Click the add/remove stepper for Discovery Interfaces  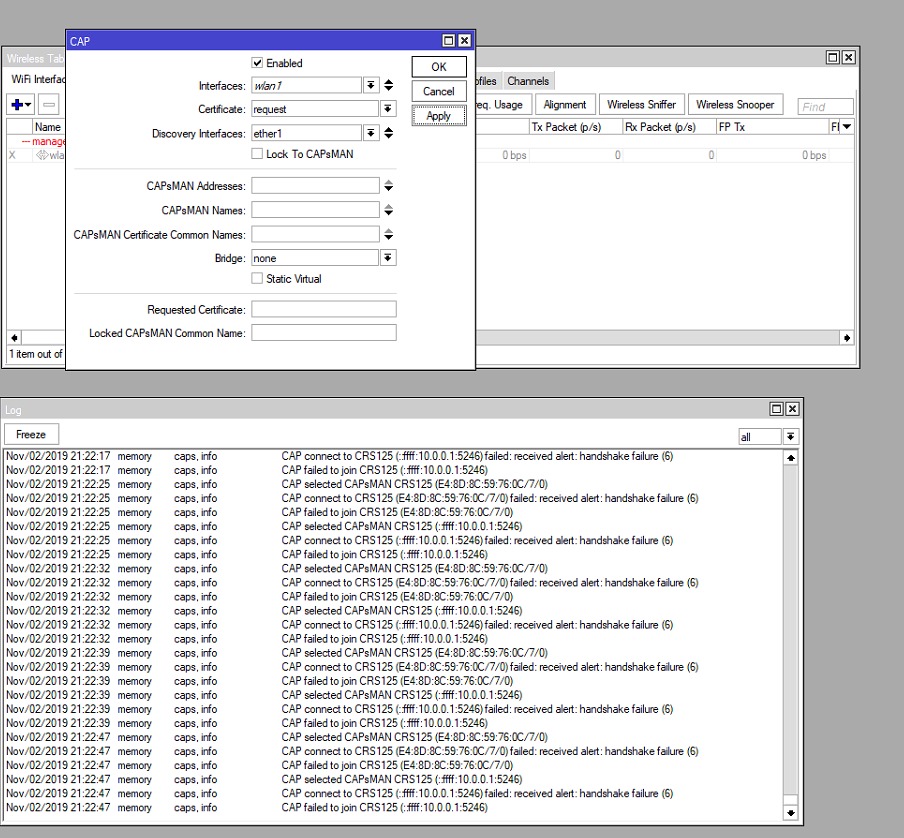click(389, 133)
